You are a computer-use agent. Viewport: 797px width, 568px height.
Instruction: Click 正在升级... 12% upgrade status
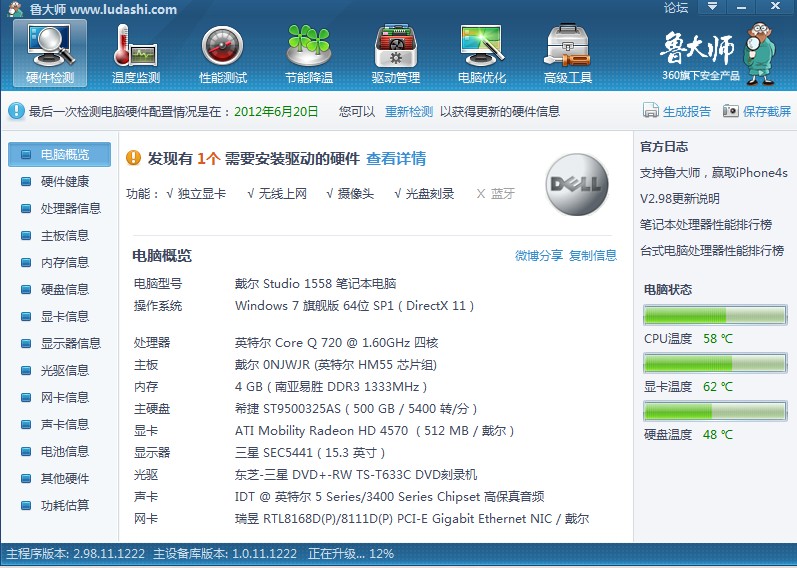coord(351,554)
